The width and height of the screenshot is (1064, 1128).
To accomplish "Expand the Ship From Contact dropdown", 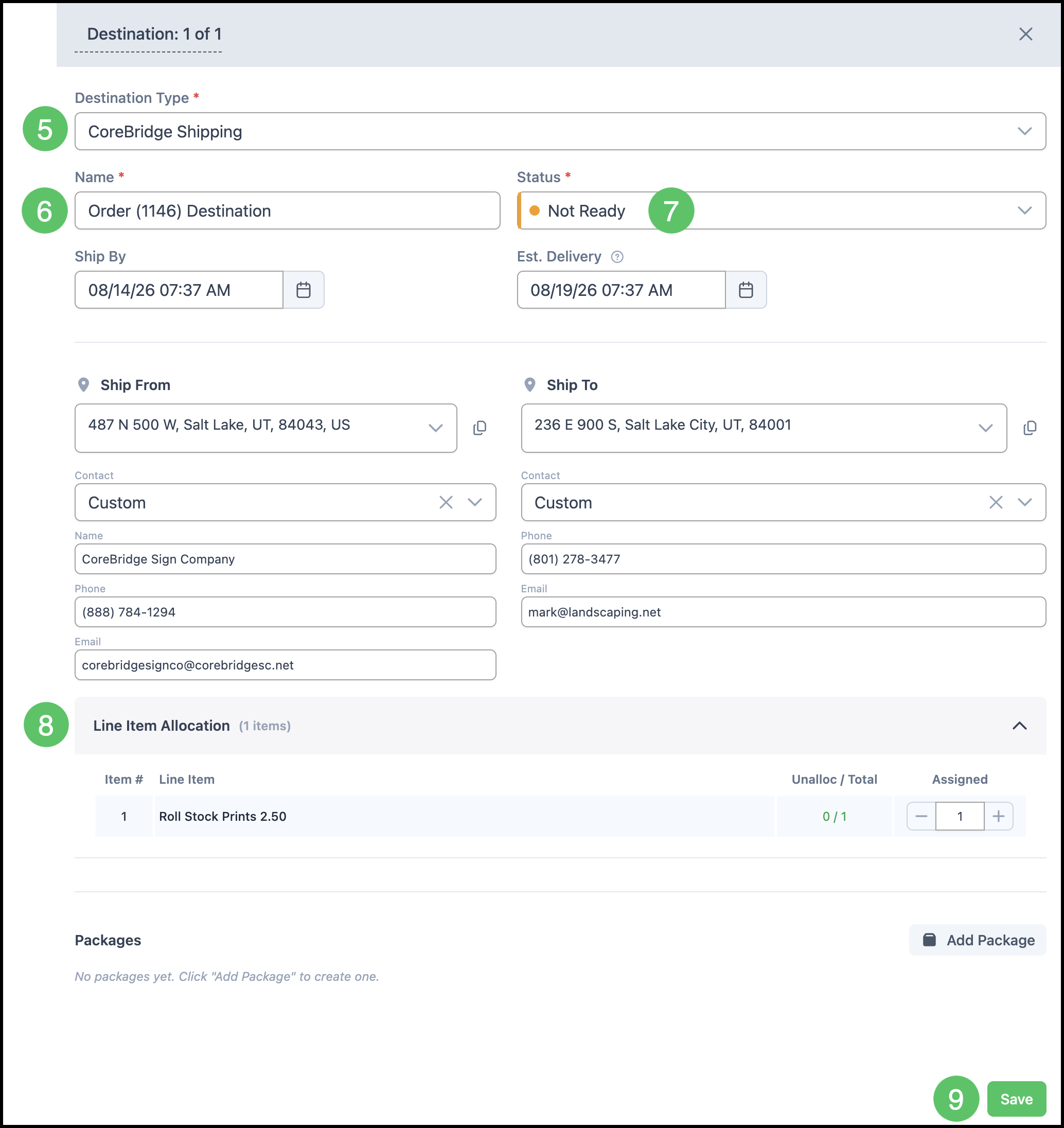I will pyautogui.click(x=475, y=502).
